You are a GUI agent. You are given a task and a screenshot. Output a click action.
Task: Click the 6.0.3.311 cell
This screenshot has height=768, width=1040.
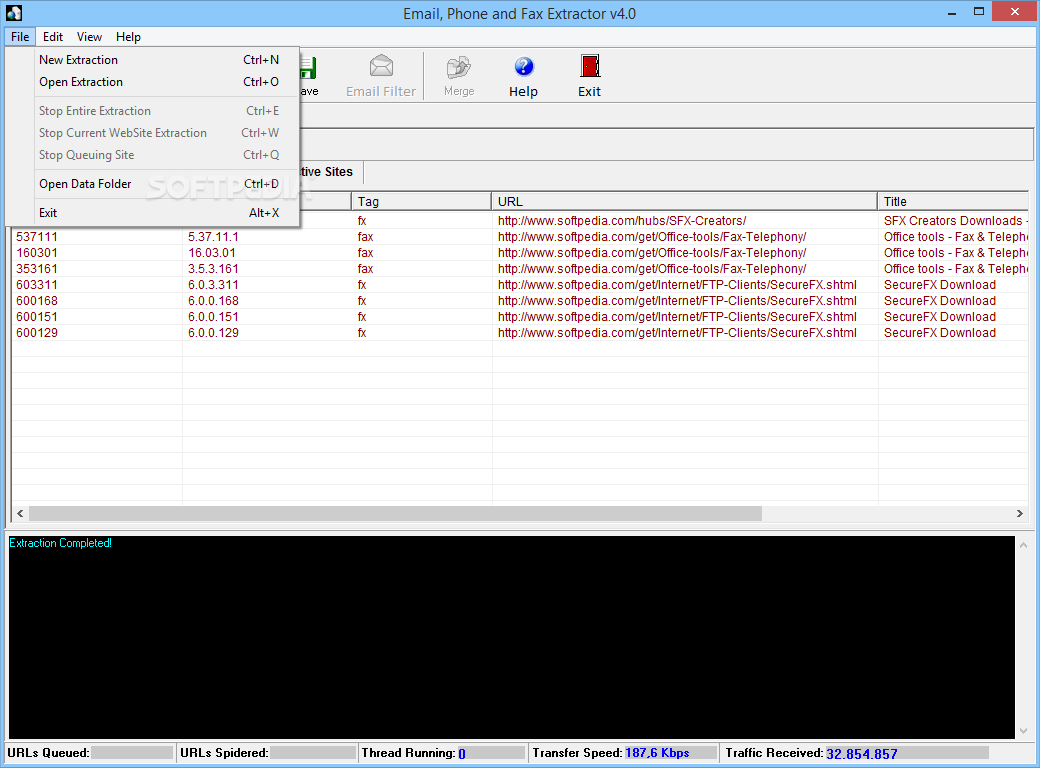[x=213, y=285]
